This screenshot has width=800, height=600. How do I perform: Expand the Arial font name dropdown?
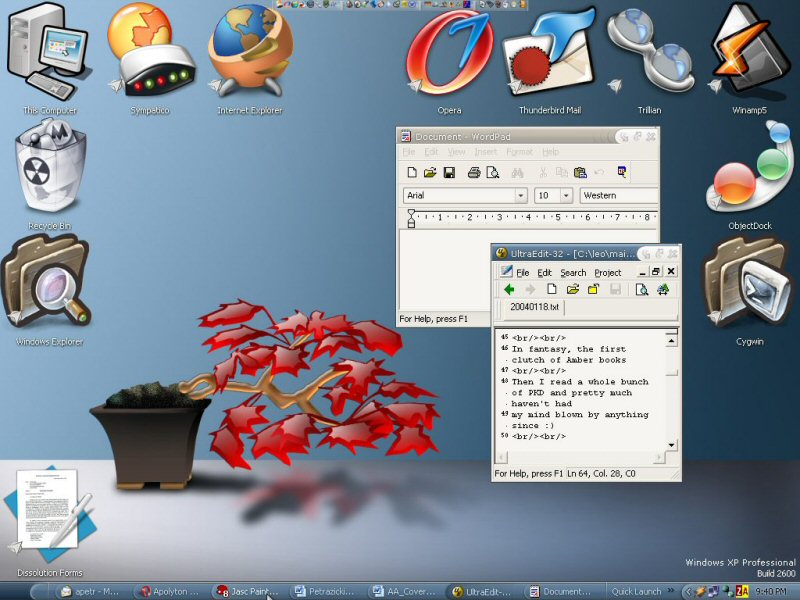point(521,196)
